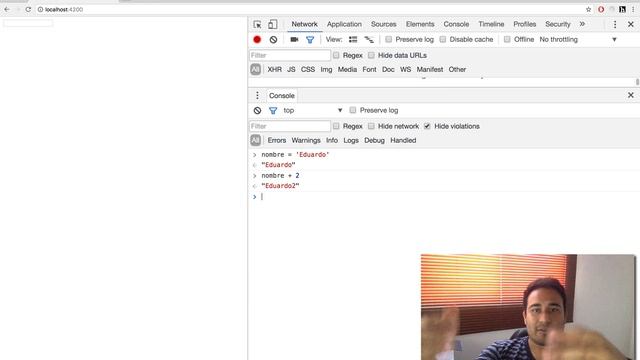Close the console drawer

(631, 95)
